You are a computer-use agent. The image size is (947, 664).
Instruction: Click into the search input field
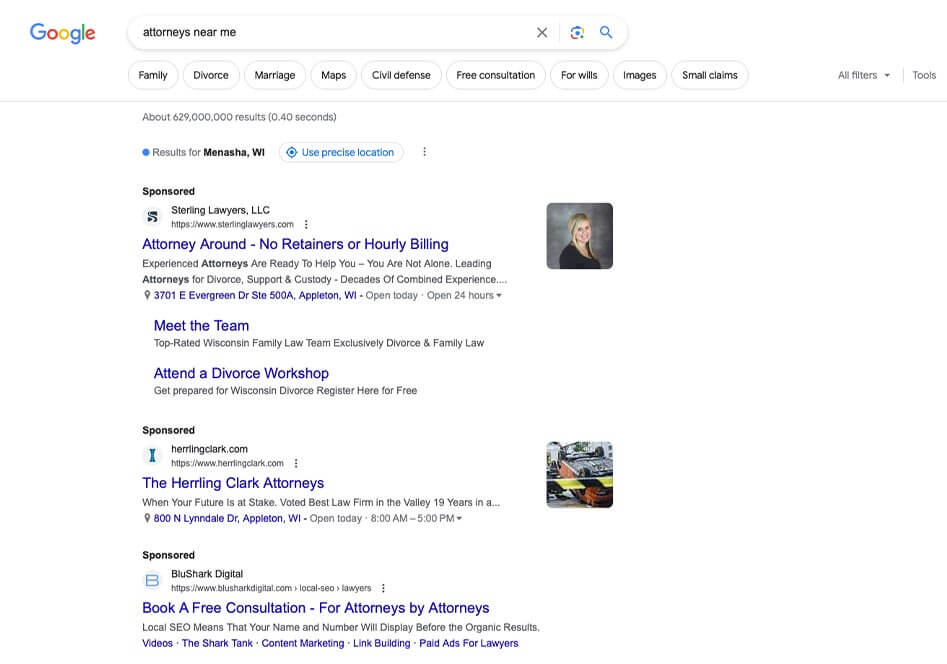[x=330, y=32]
